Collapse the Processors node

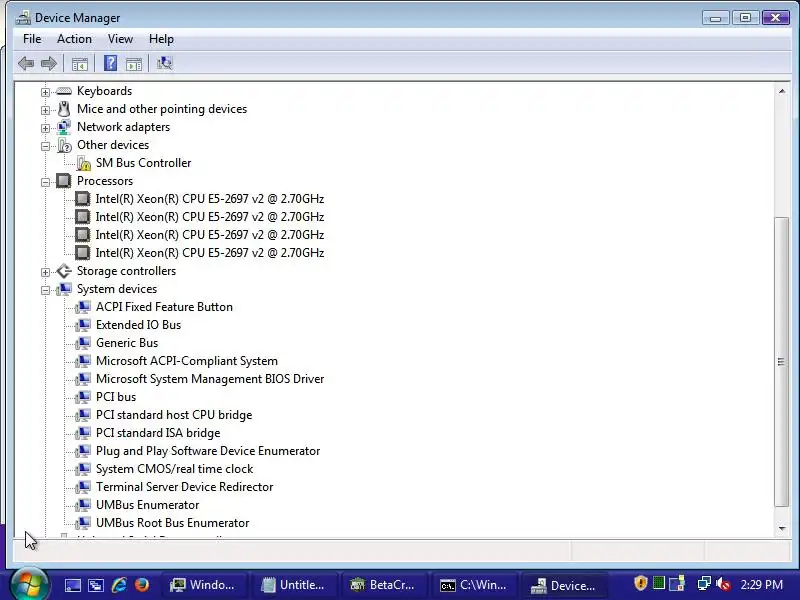(45, 182)
